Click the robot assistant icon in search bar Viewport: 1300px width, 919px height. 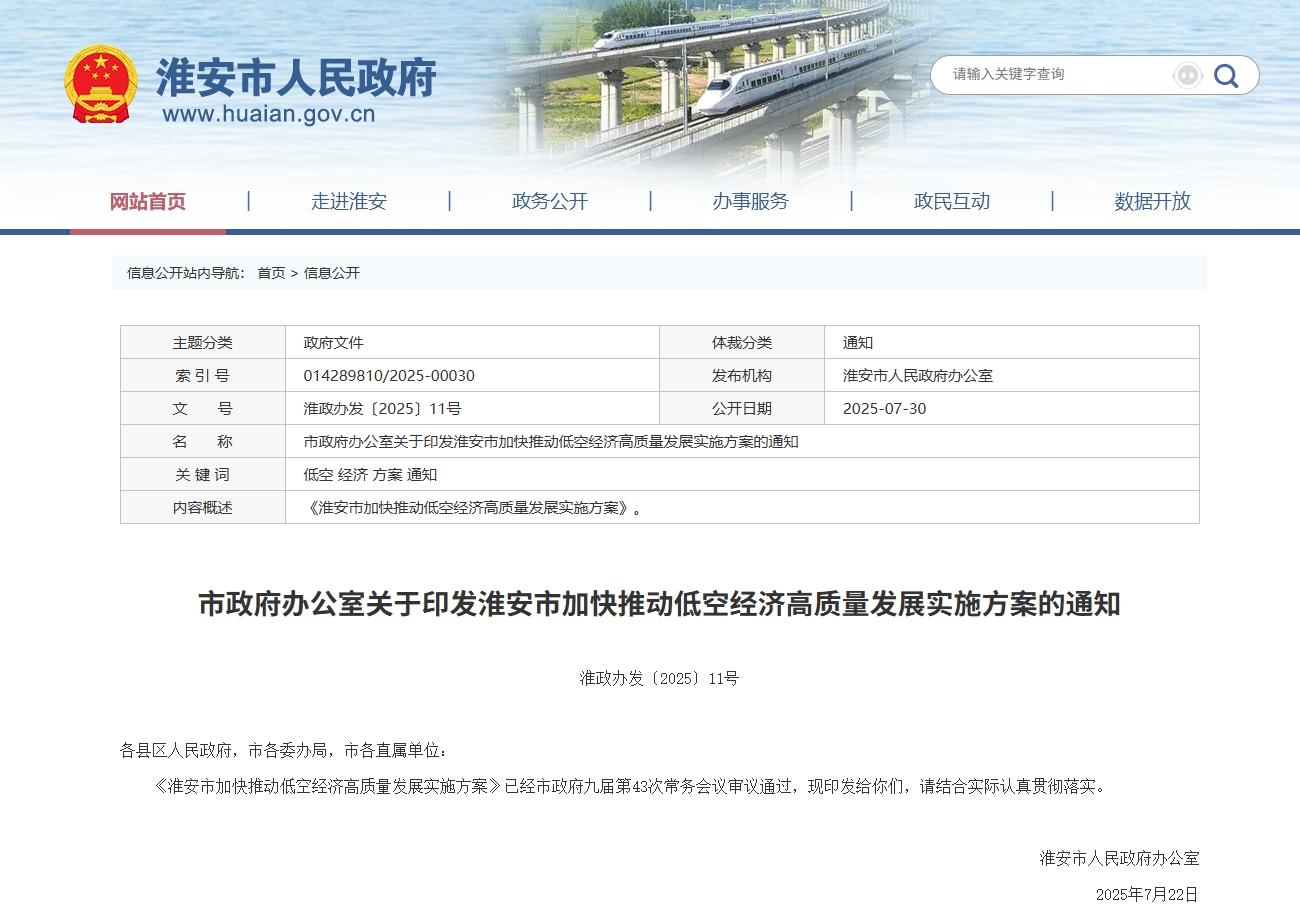1187,75
